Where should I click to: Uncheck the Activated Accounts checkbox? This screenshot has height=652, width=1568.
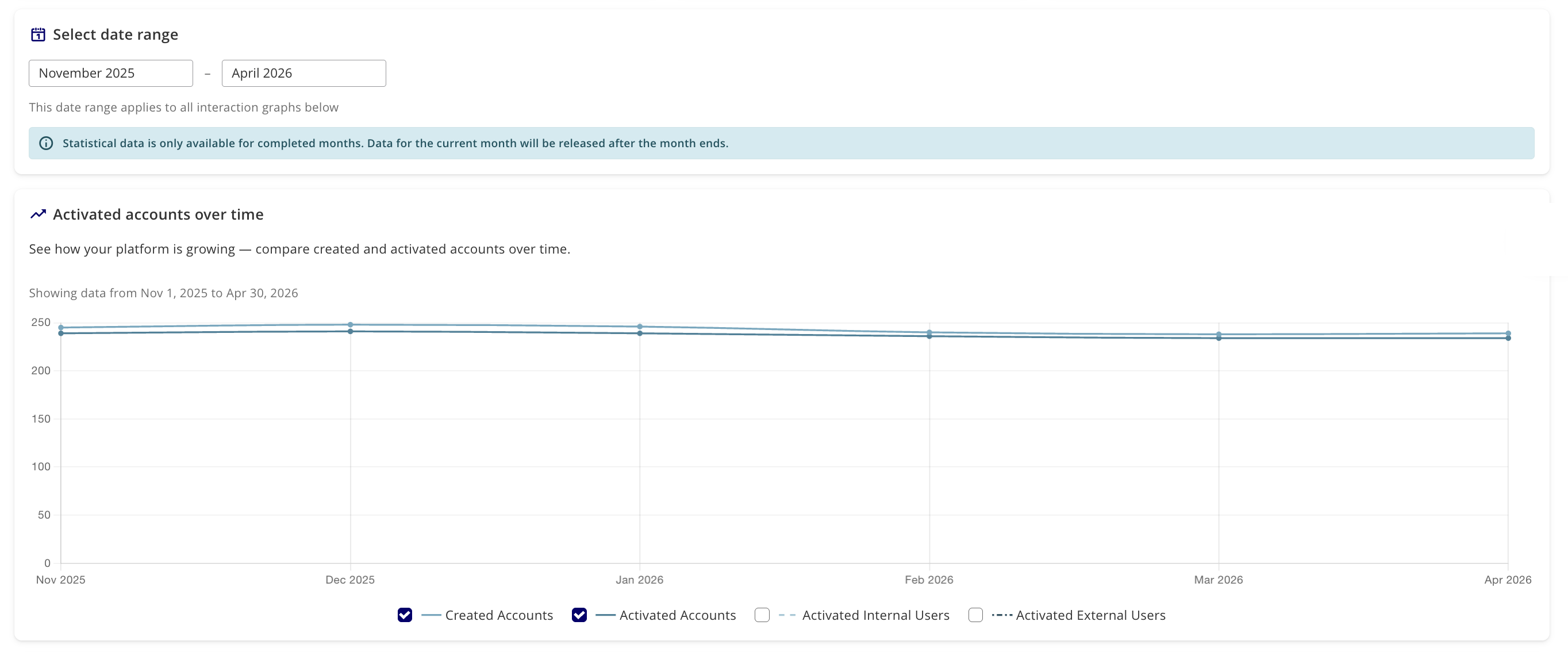tap(579, 615)
